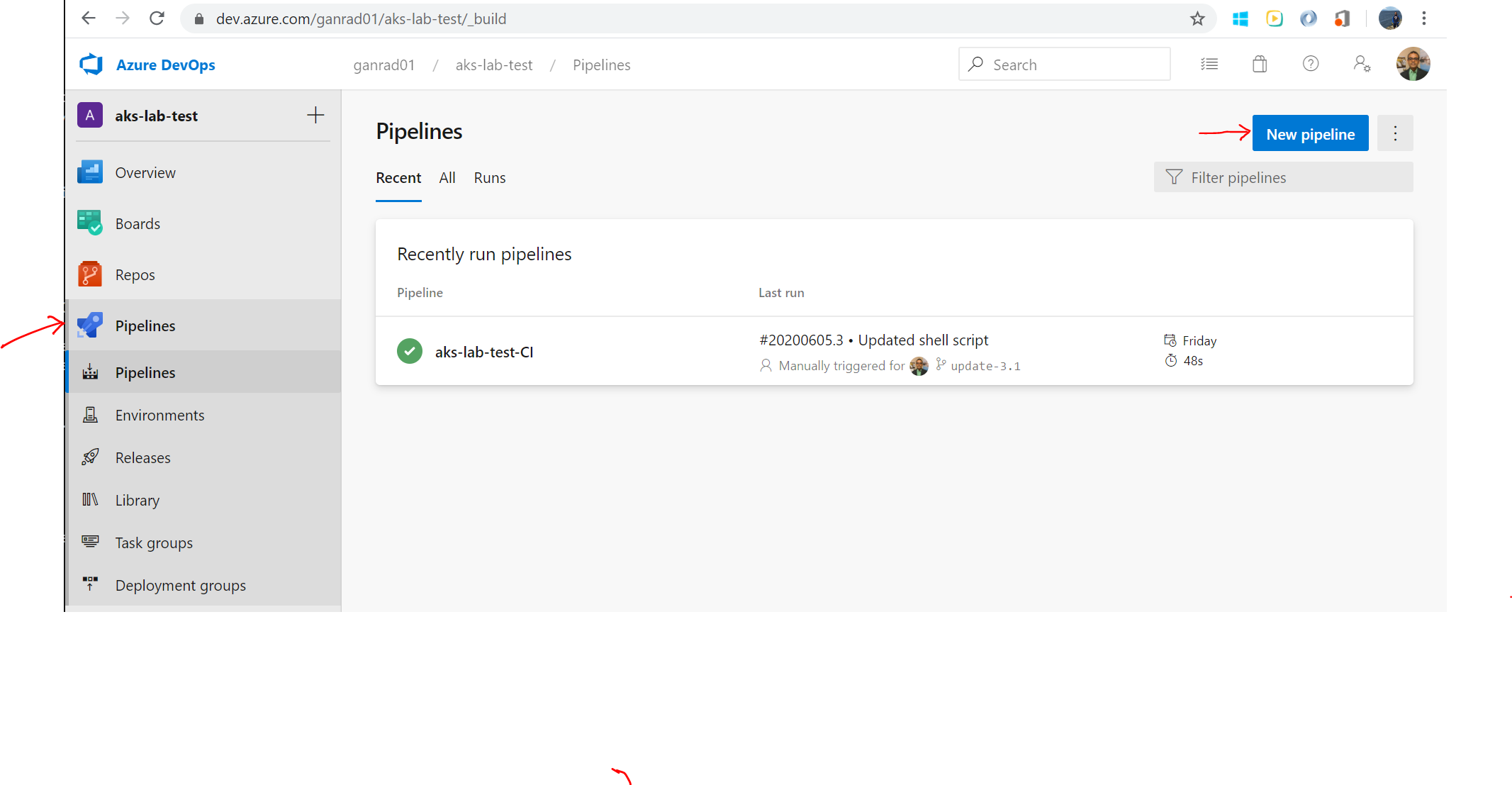
Task: Open Task groups in sidebar
Action: [x=154, y=543]
